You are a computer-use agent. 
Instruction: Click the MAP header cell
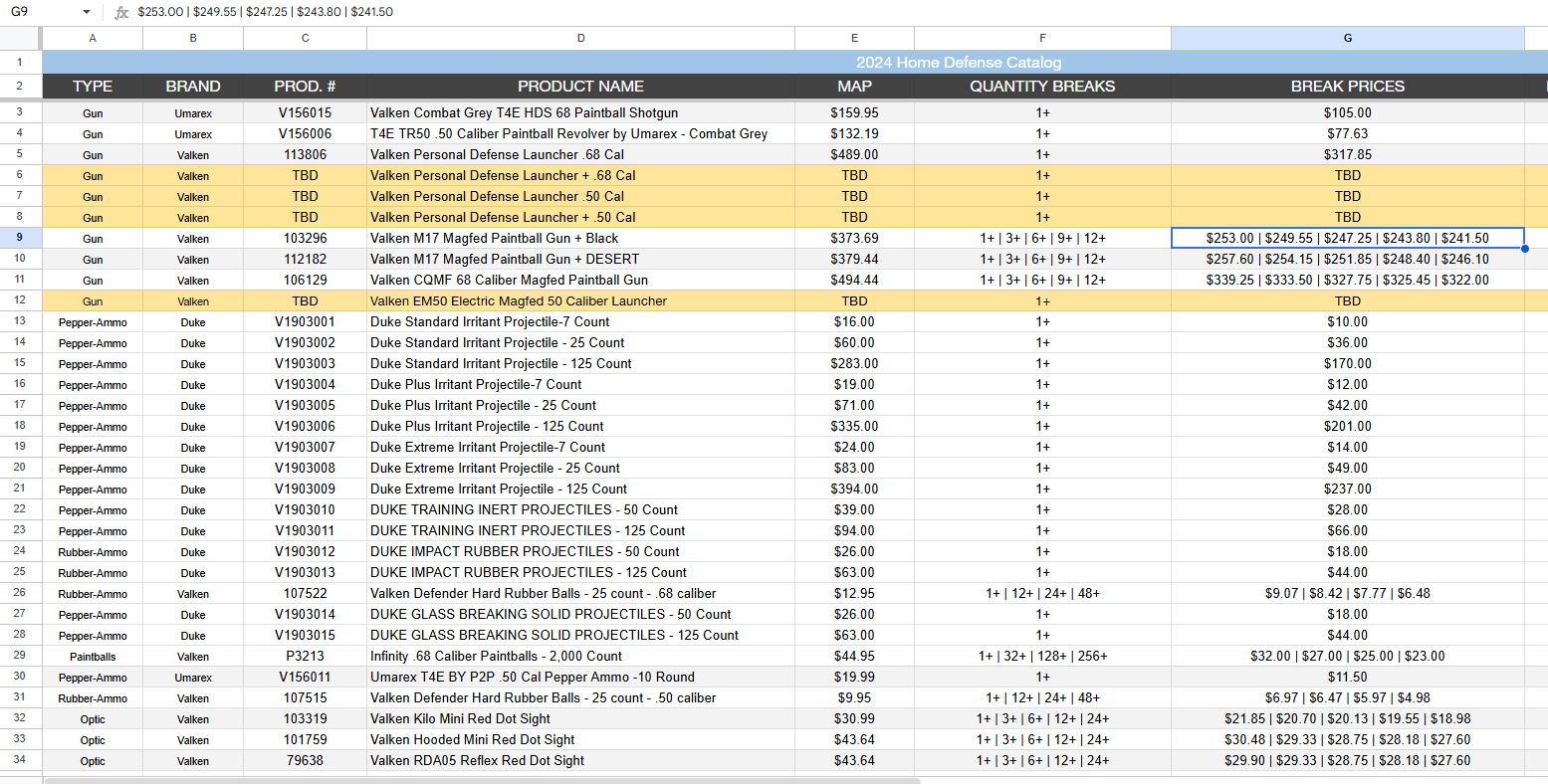(854, 87)
